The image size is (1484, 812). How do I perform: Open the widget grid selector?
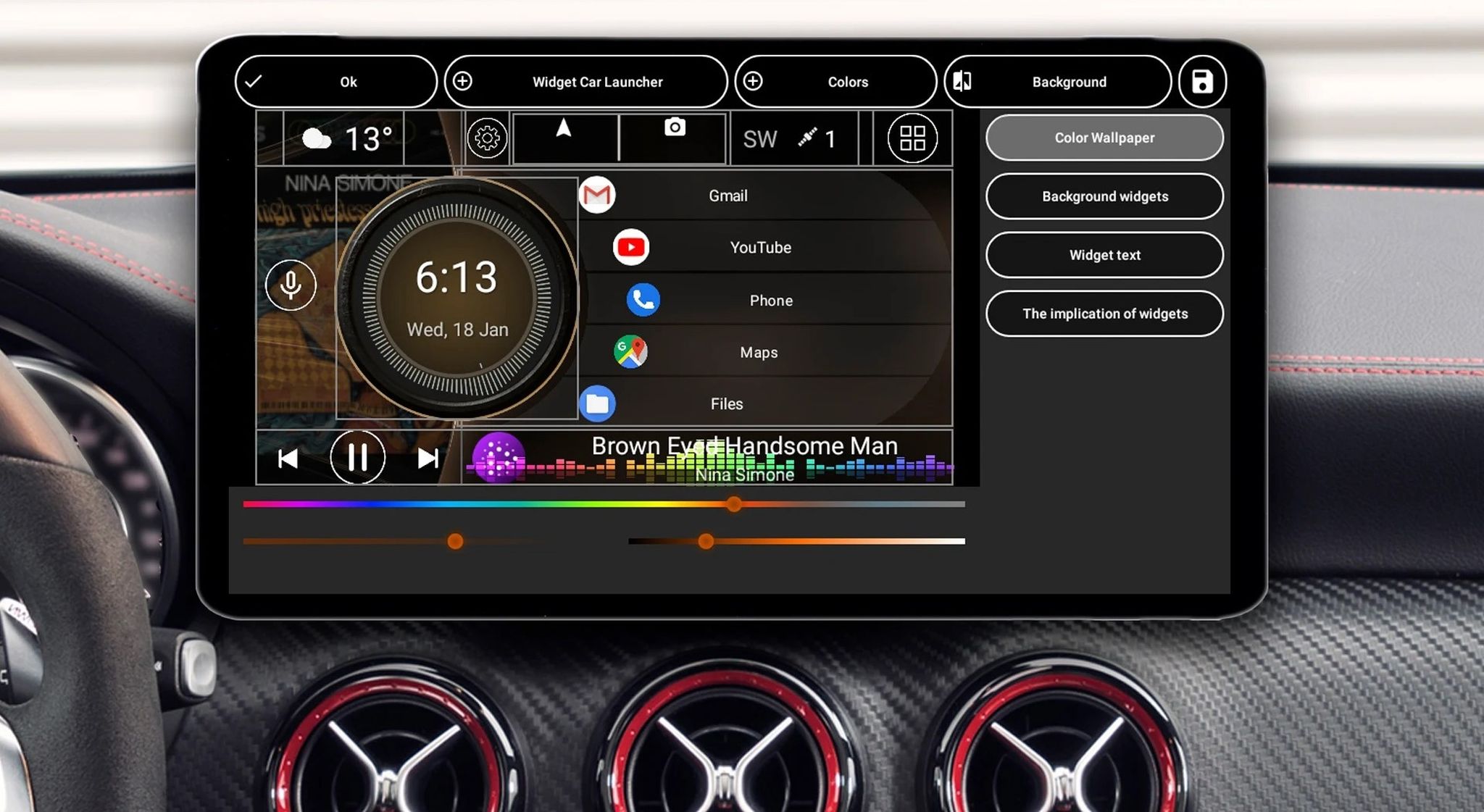[912, 138]
